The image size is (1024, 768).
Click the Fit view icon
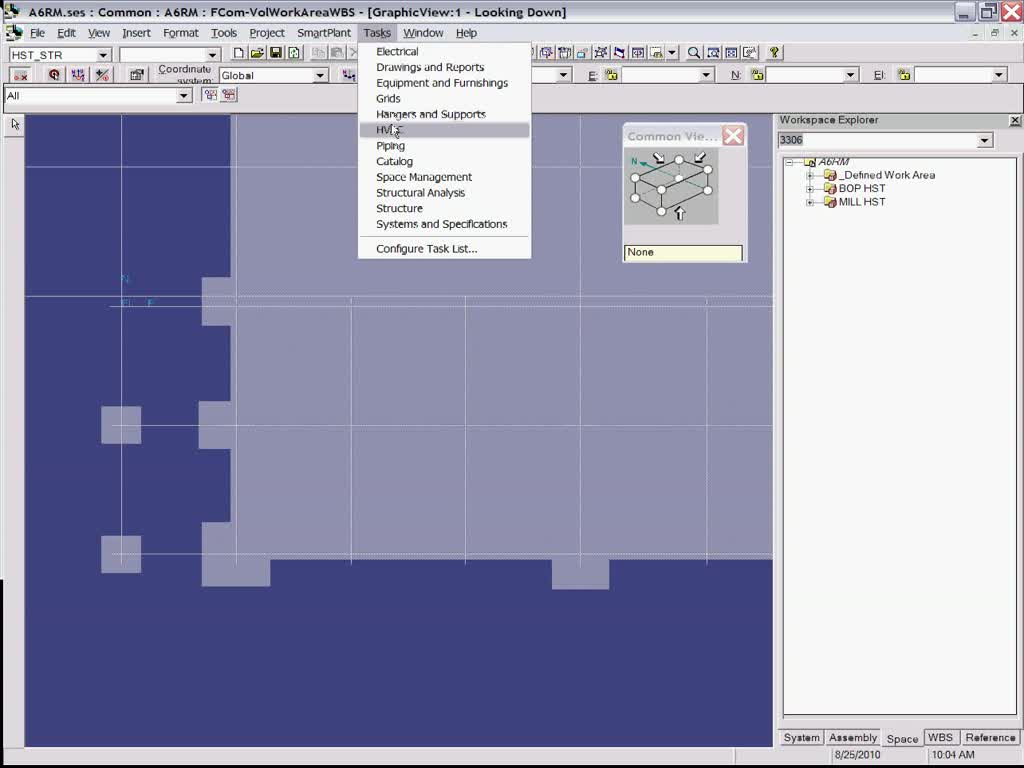[731, 53]
